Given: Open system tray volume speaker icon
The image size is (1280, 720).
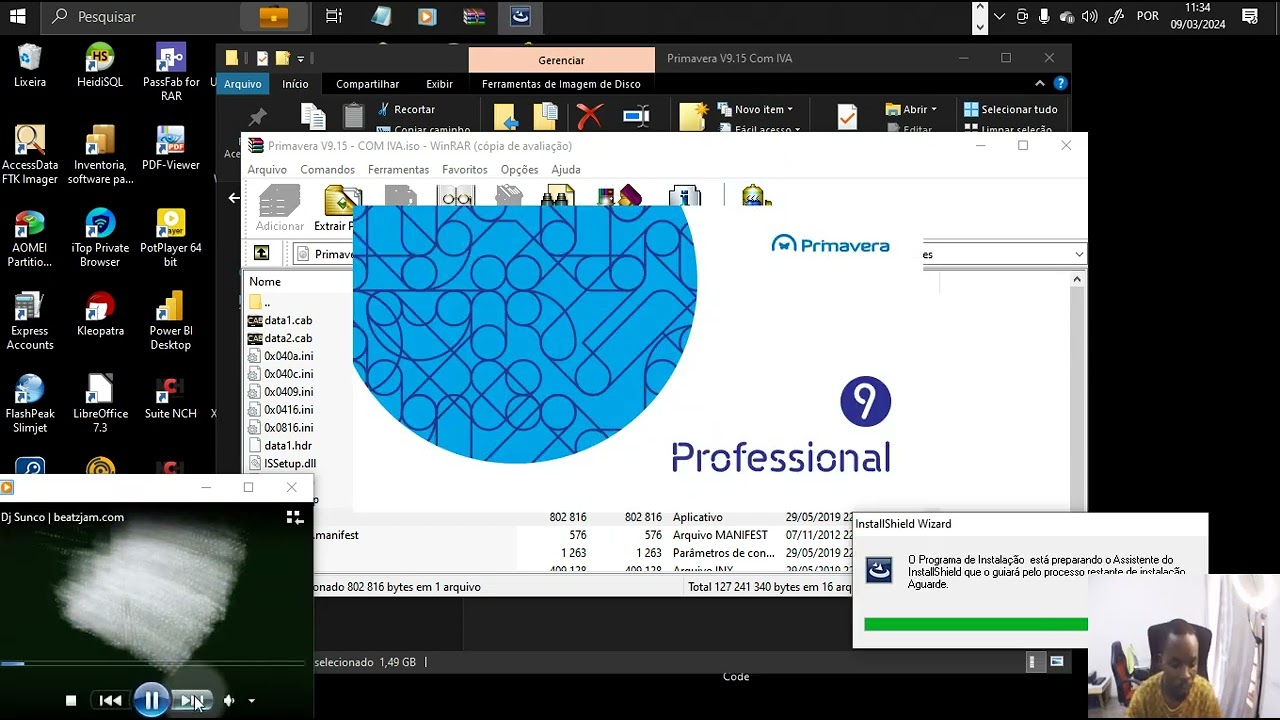Looking at the screenshot, I should (1089, 16).
